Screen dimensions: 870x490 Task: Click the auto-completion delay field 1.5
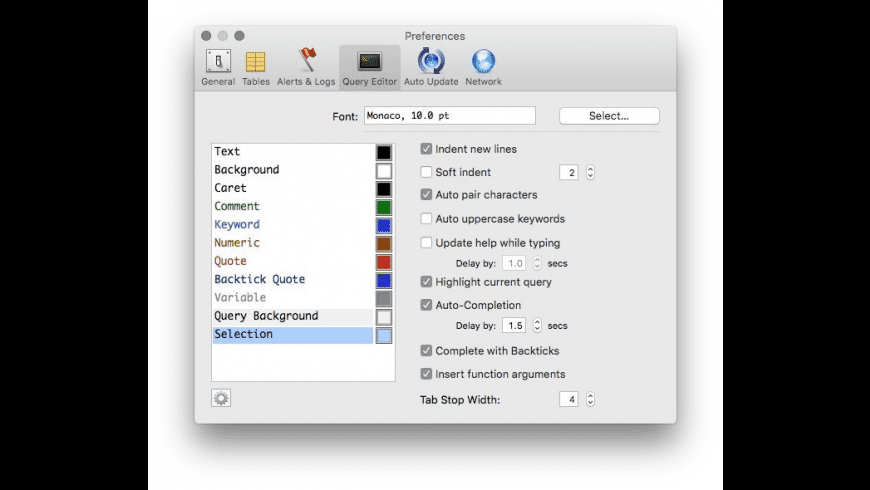pos(514,325)
